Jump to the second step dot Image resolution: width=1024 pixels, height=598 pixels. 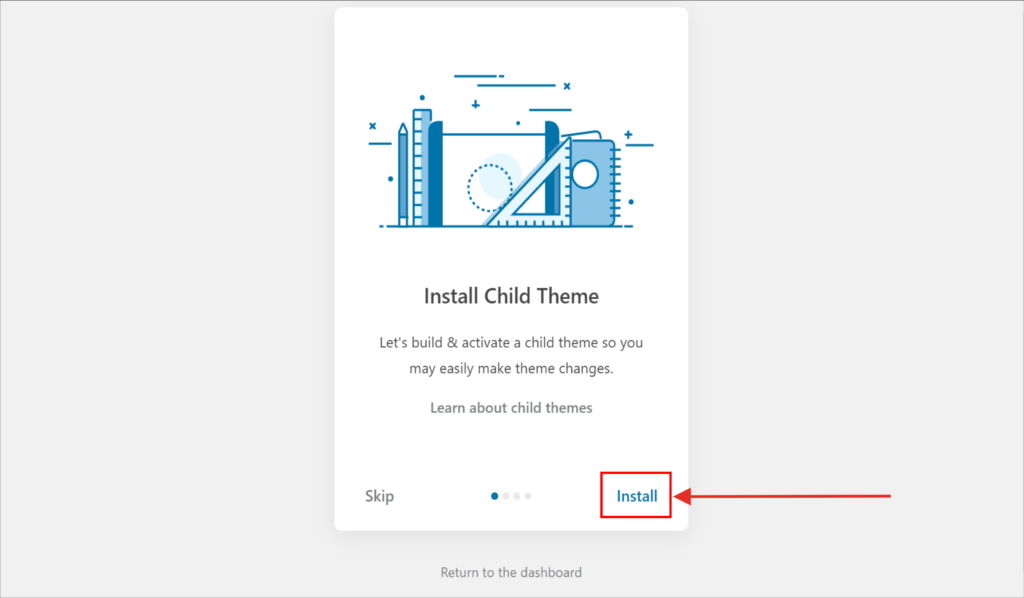coord(506,496)
